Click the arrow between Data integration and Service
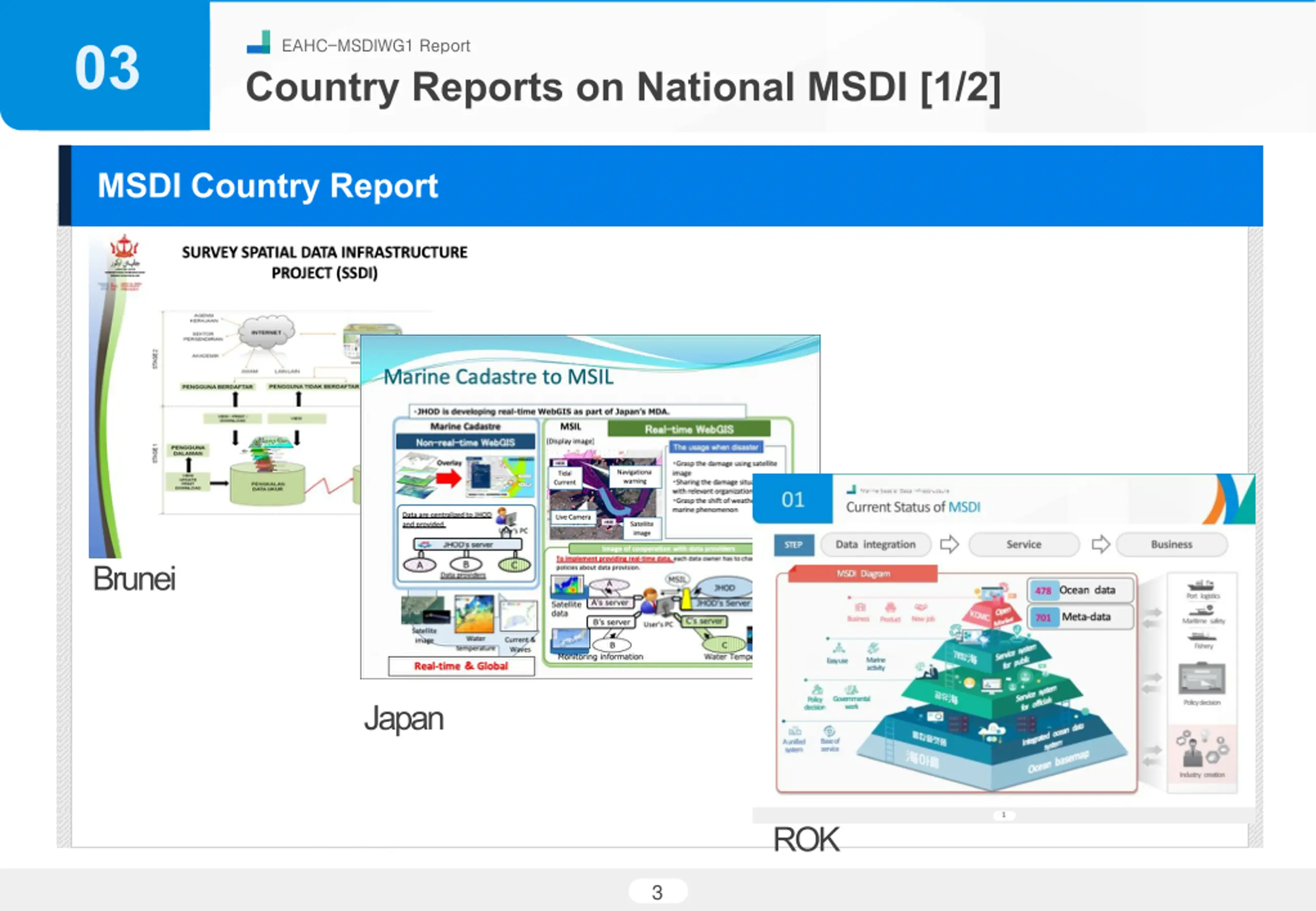The height and width of the screenshot is (911, 1316). point(949,544)
